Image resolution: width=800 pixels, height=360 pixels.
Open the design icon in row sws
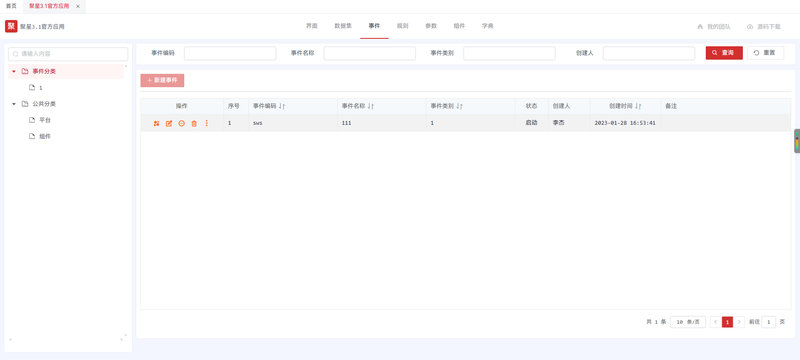(156, 123)
